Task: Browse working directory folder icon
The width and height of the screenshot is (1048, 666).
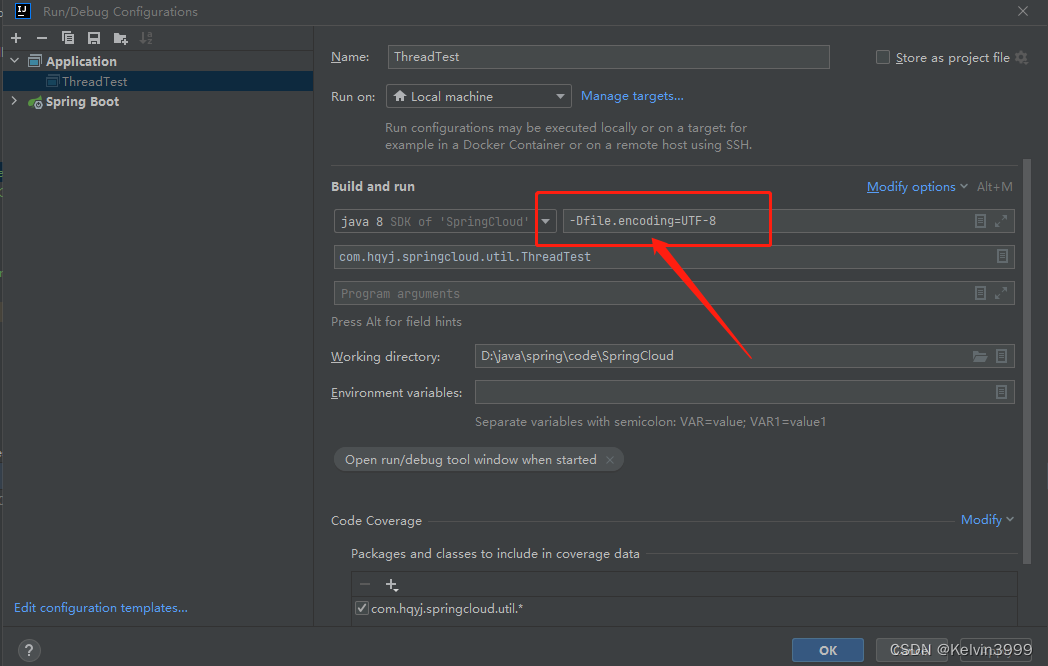Action: (x=980, y=356)
